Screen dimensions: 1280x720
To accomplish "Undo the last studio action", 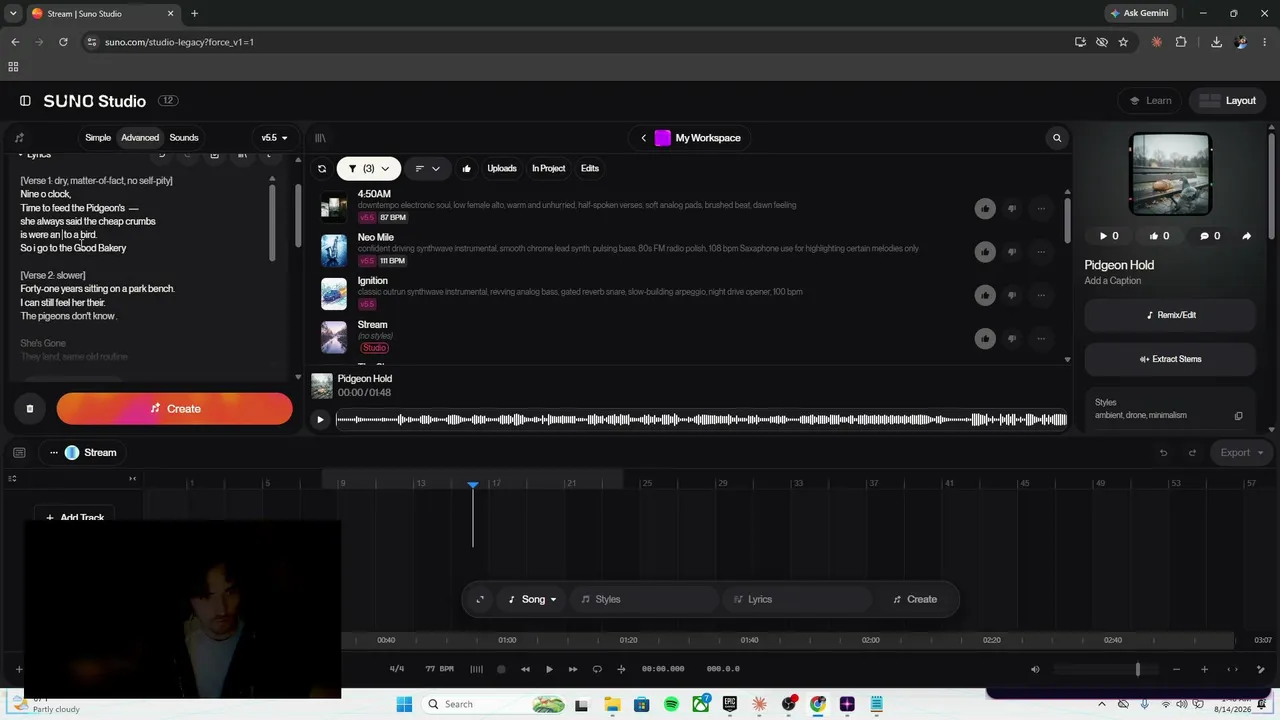I will pyautogui.click(x=1163, y=453).
